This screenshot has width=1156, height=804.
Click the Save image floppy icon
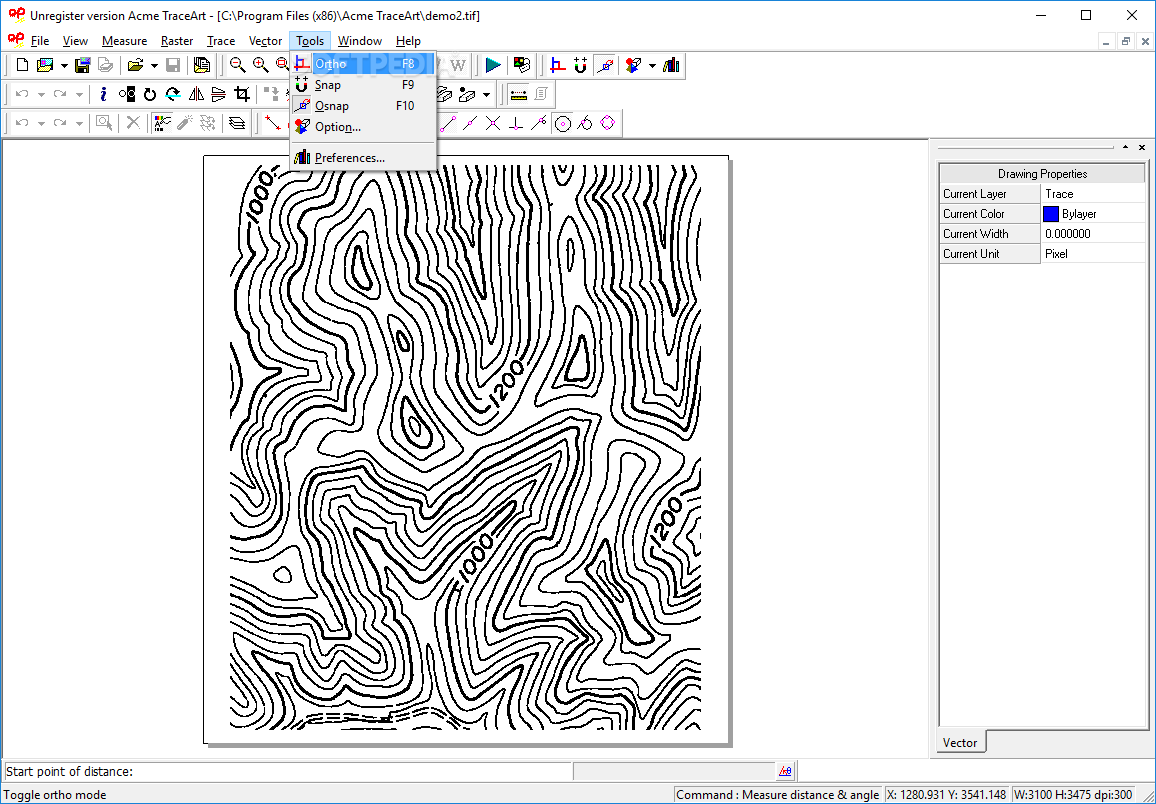tap(83, 66)
